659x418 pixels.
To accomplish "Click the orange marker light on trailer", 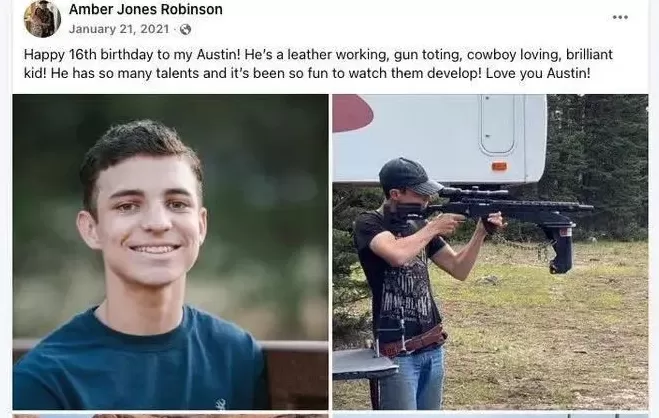I will 499,166.
